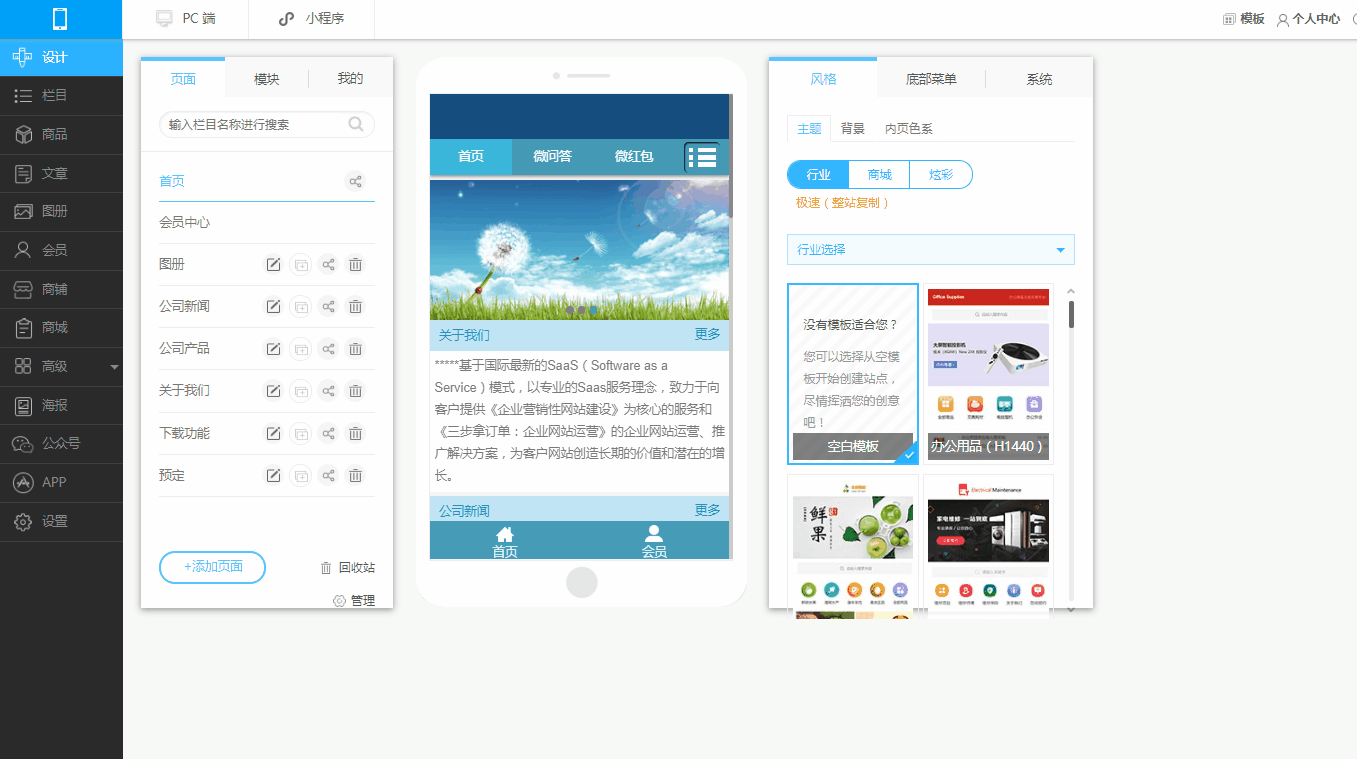
Task: Expand the 高级 sidebar menu arrow
Action: (114, 367)
